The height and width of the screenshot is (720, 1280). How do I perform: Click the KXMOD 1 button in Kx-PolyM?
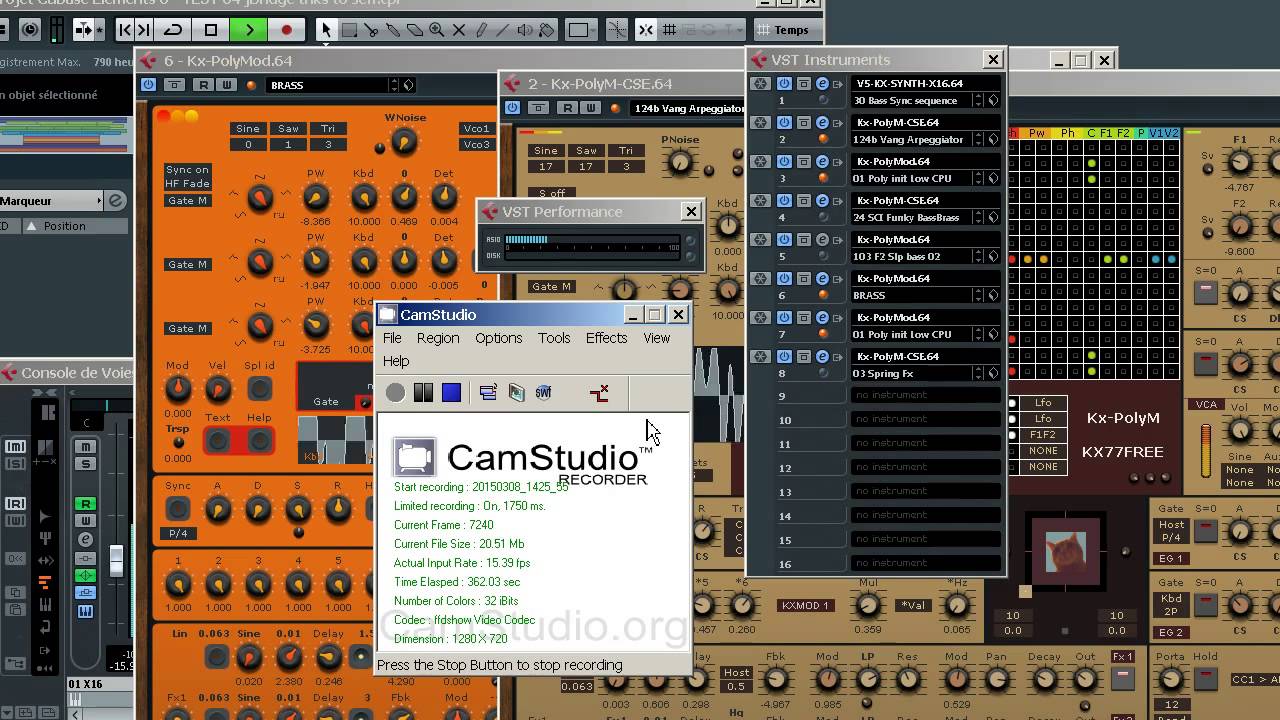pyautogui.click(x=805, y=605)
